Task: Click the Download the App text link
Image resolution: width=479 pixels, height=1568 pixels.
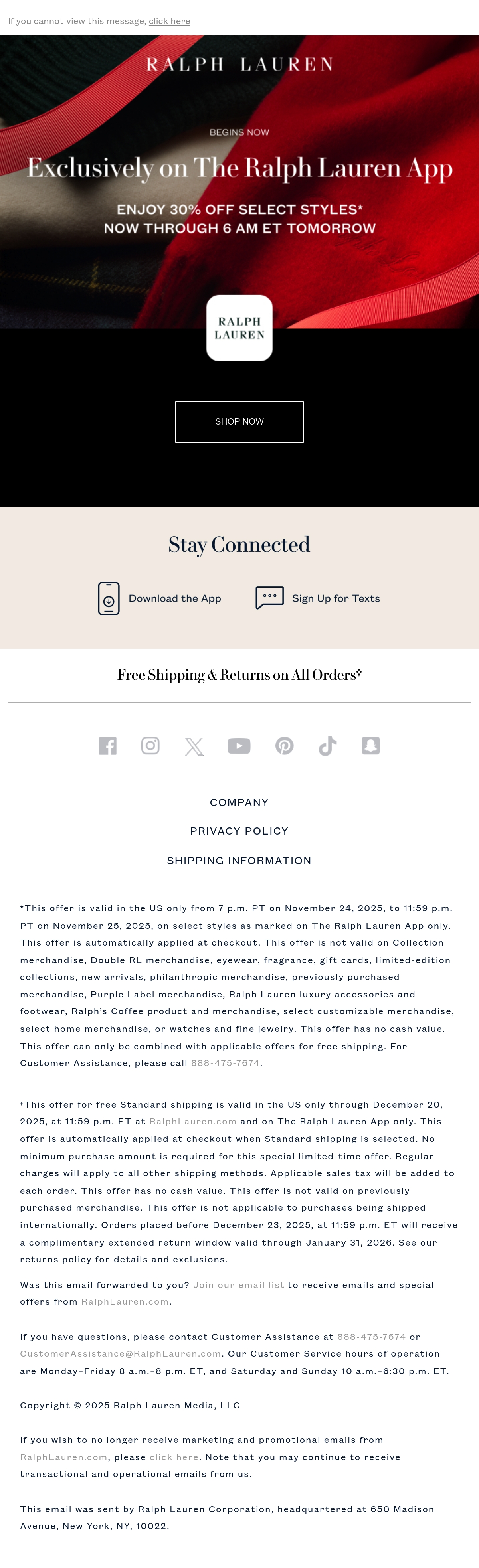Action: tap(175, 598)
